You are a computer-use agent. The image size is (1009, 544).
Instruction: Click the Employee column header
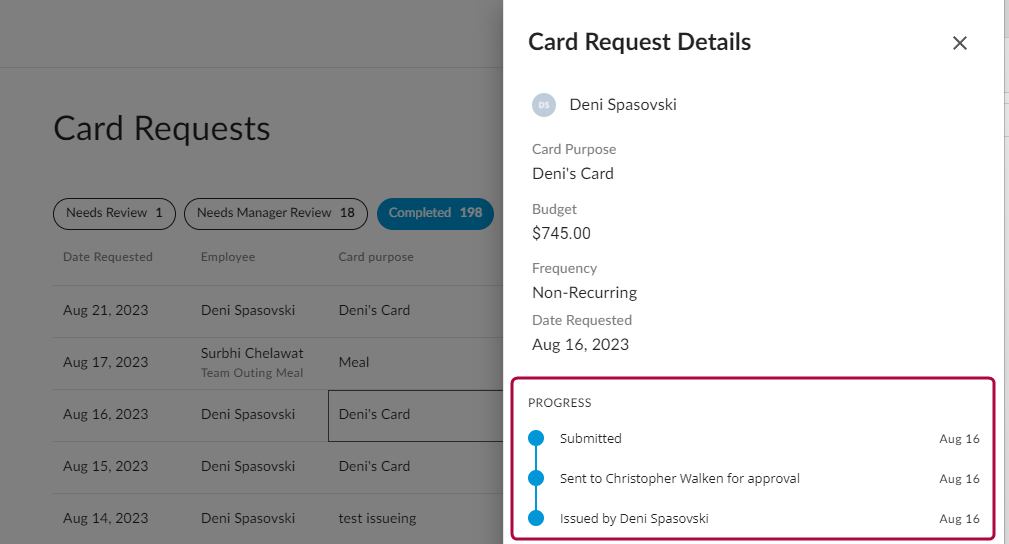[228, 257]
